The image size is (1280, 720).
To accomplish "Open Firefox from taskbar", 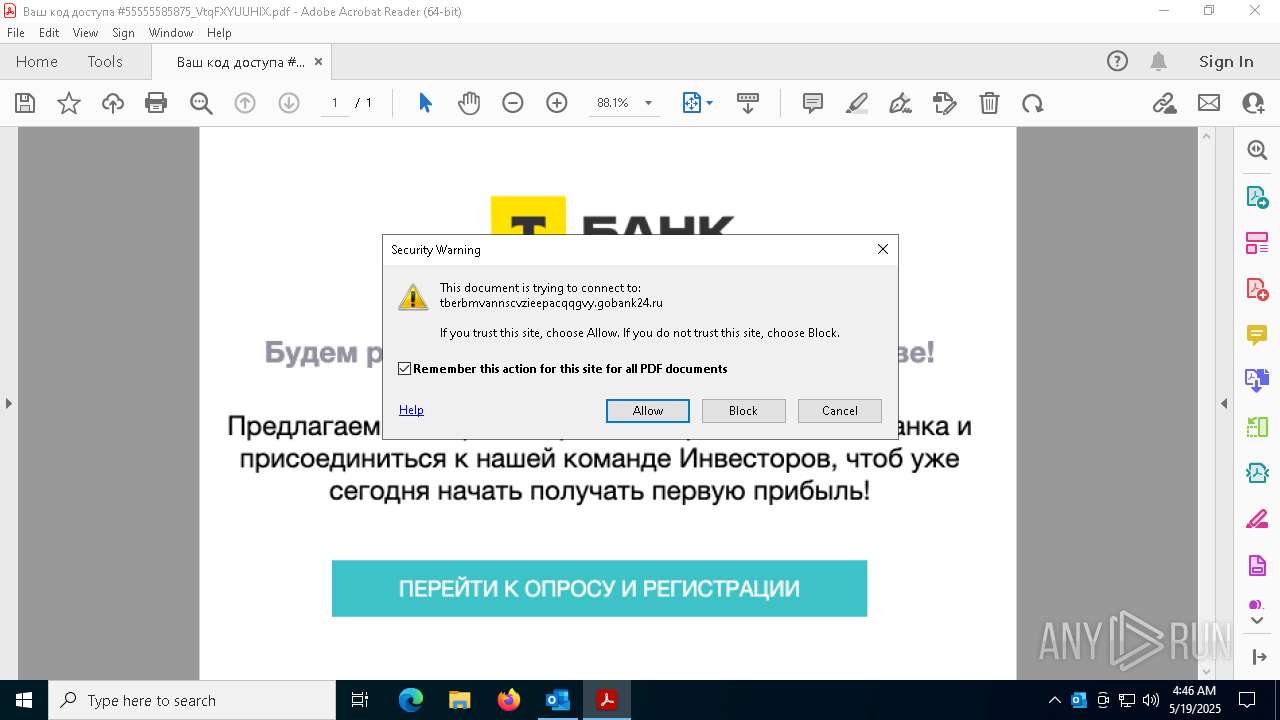I will coord(509,700).
